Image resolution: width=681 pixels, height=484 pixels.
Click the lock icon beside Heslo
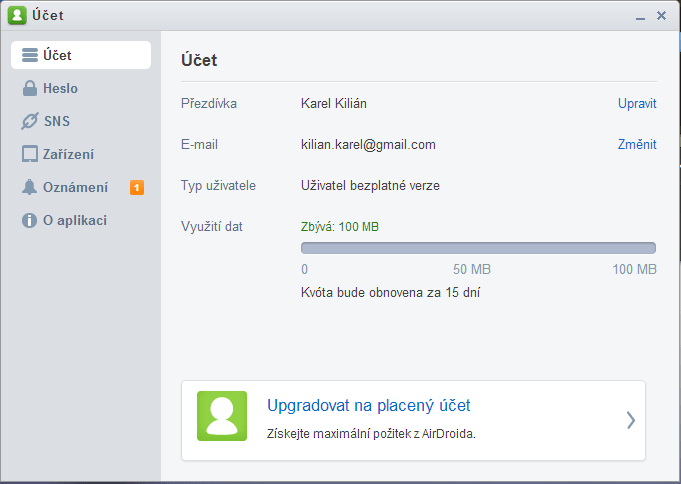30,88
